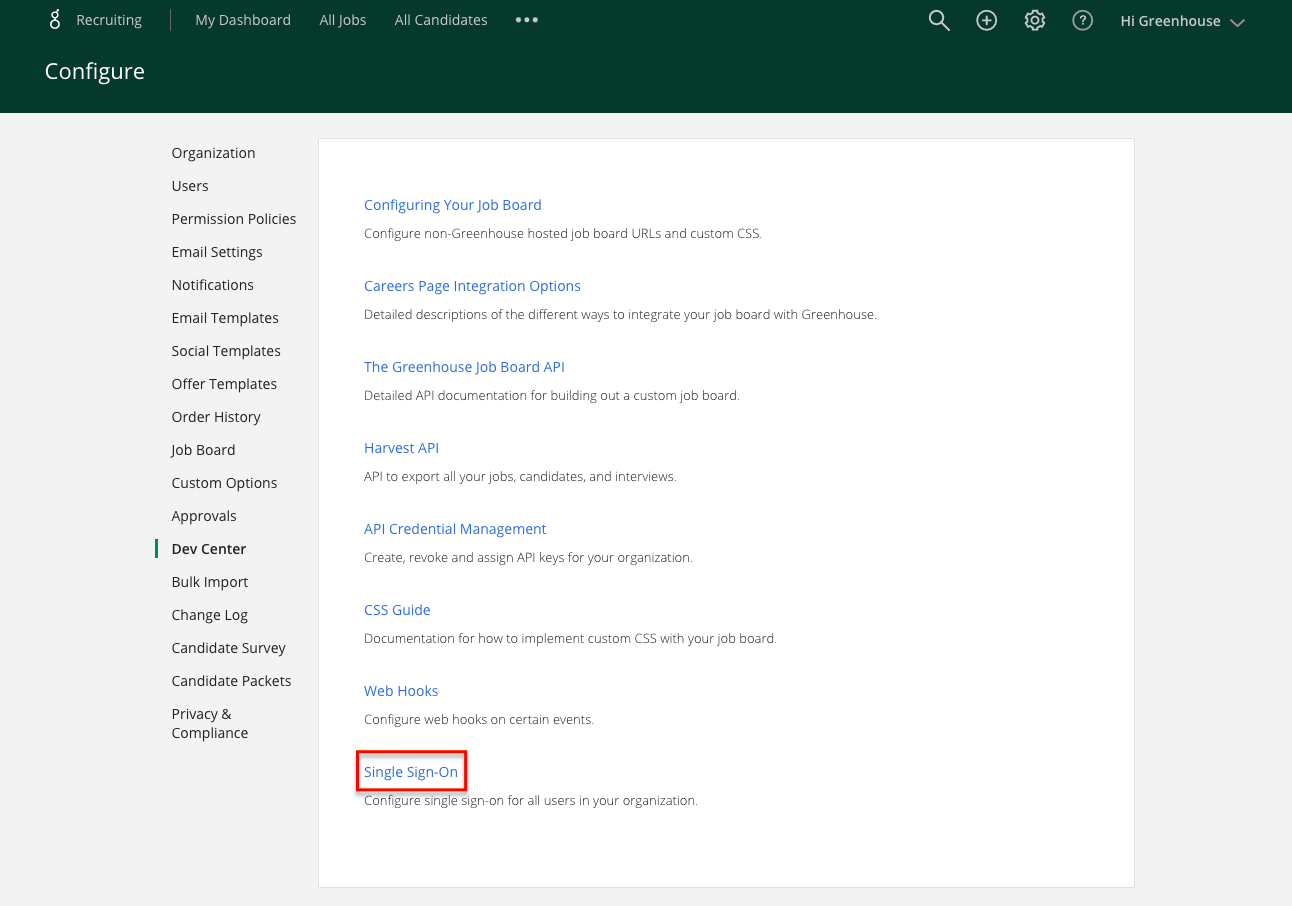Open the search magnifier icon
The height and width of the screenshot is (906, 1292).
938,20
